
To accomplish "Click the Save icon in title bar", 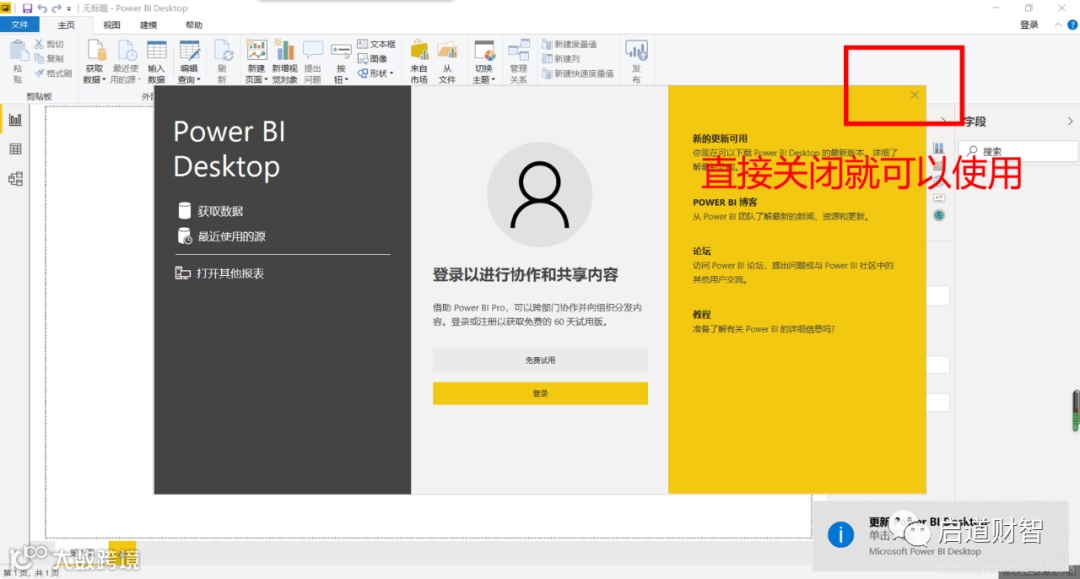I will tap(27, 8).
